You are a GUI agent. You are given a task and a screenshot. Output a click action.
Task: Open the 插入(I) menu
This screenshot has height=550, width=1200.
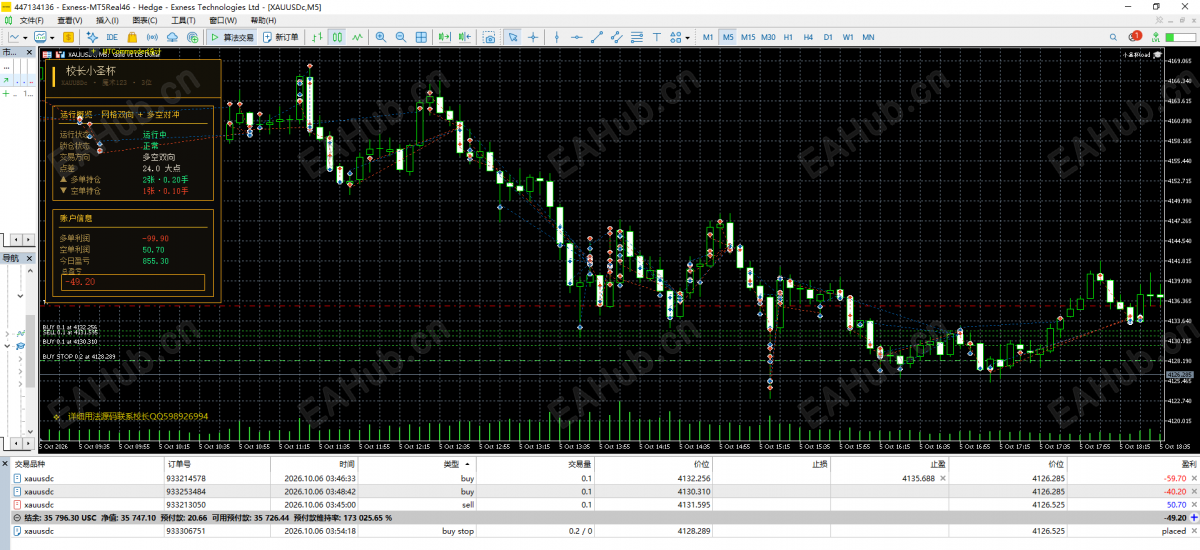[x=107, y=20]
